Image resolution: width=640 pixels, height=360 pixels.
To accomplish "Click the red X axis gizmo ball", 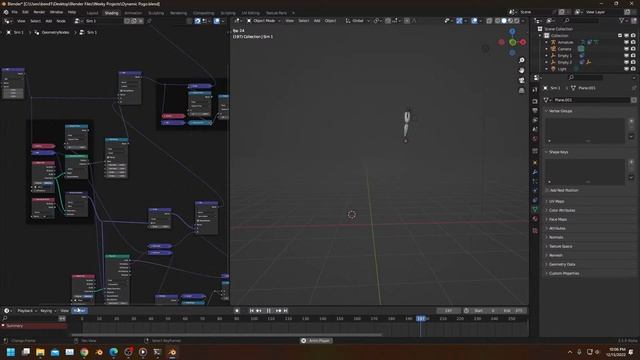I will pos(523,42).
